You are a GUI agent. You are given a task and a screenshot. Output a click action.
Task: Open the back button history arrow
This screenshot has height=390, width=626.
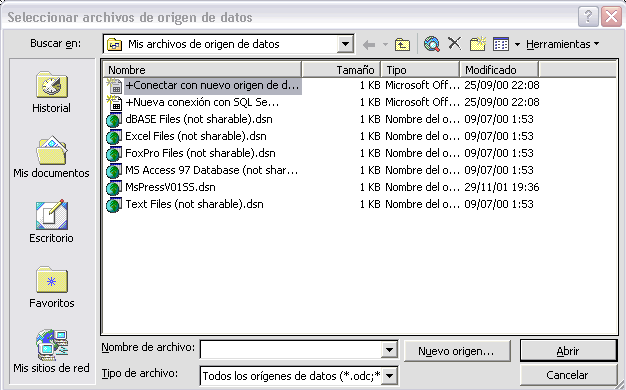(385, 44)
